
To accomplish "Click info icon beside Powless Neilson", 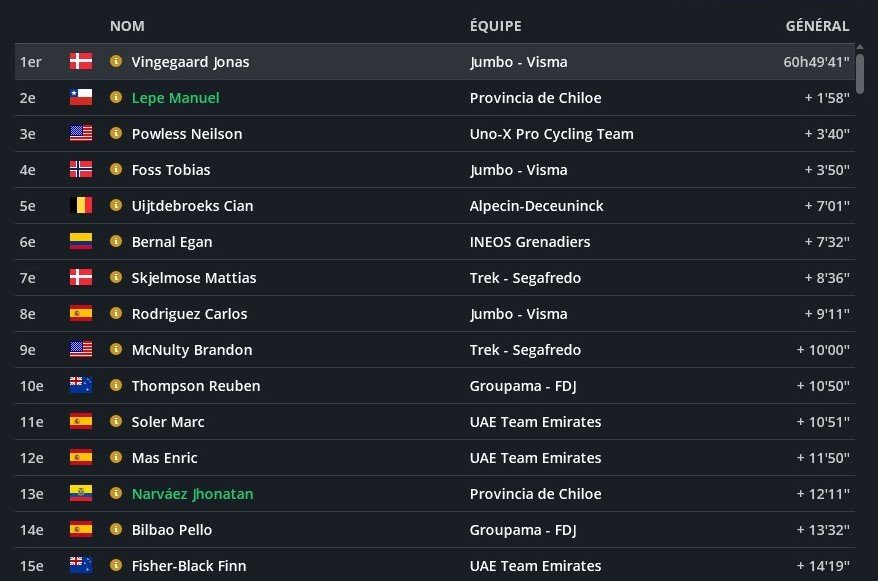I will (116, 134).
